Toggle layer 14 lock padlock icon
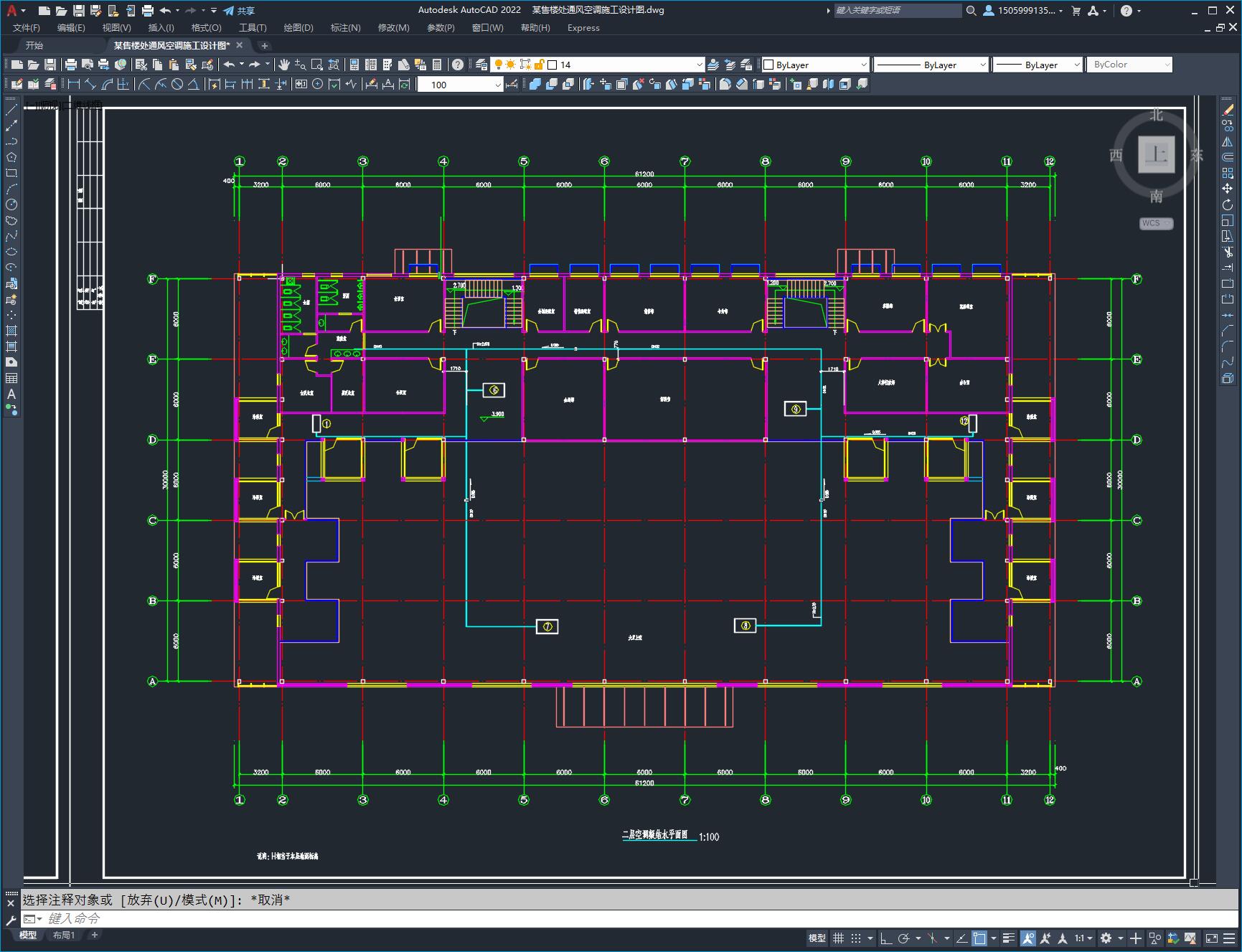1242x952 pixels. [x=540, y=65]
